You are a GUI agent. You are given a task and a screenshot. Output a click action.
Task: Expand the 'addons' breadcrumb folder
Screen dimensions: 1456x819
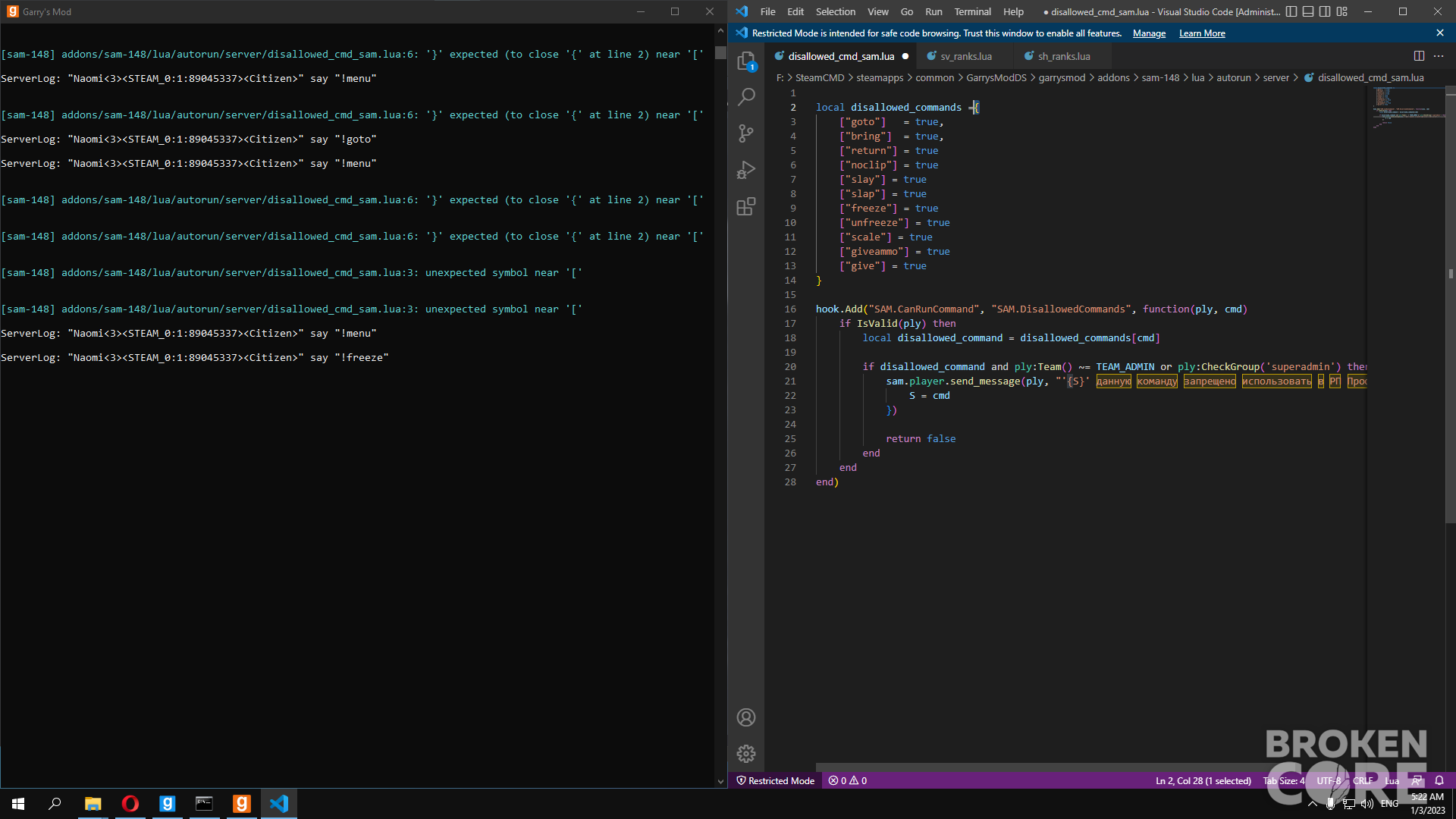pyautogui.click(x=1113, y=77)
